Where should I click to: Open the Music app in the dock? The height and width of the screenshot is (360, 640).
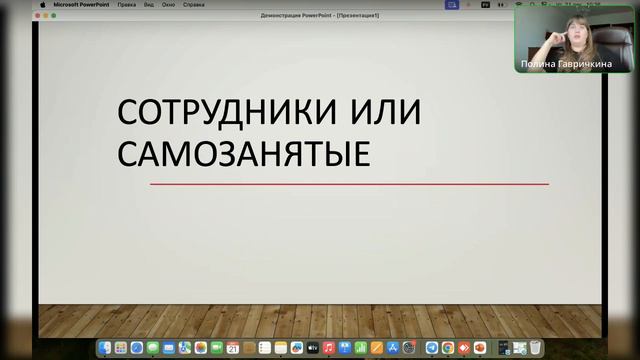point(329,348)
